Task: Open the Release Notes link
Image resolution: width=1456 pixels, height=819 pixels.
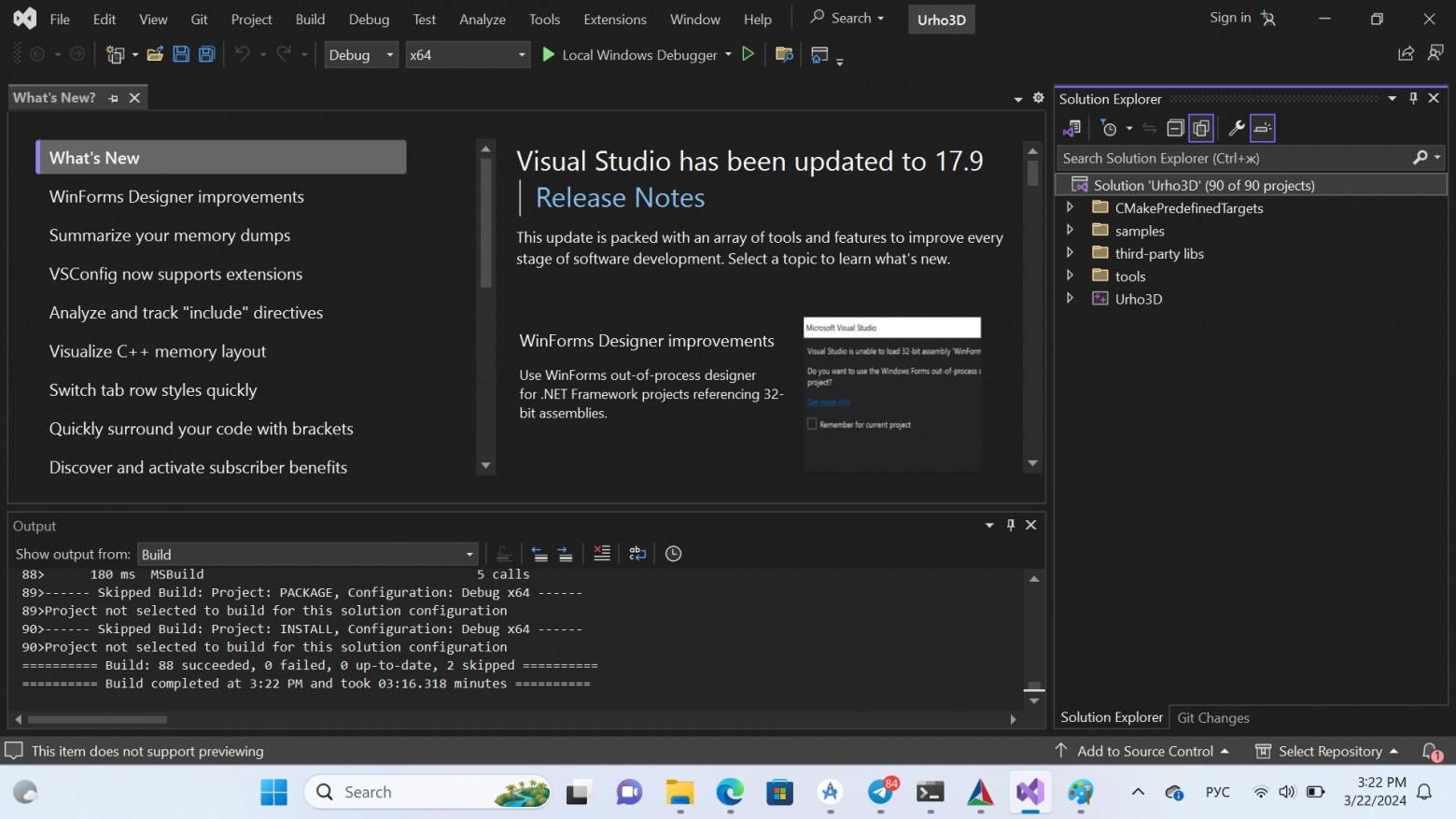Action: point(620,198)
